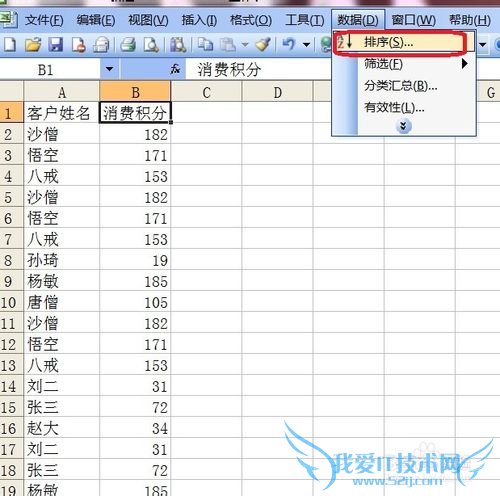
Task: Expand the full Data menu with double chevron
Action: click(404, 126)
